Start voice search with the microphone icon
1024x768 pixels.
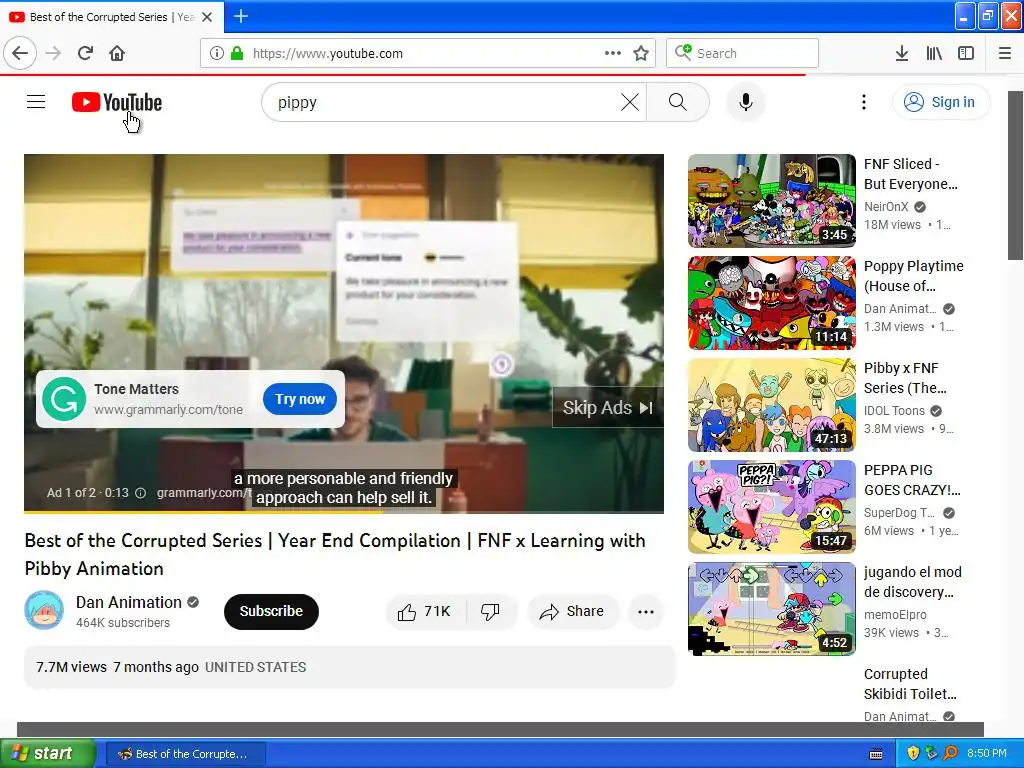746,103
